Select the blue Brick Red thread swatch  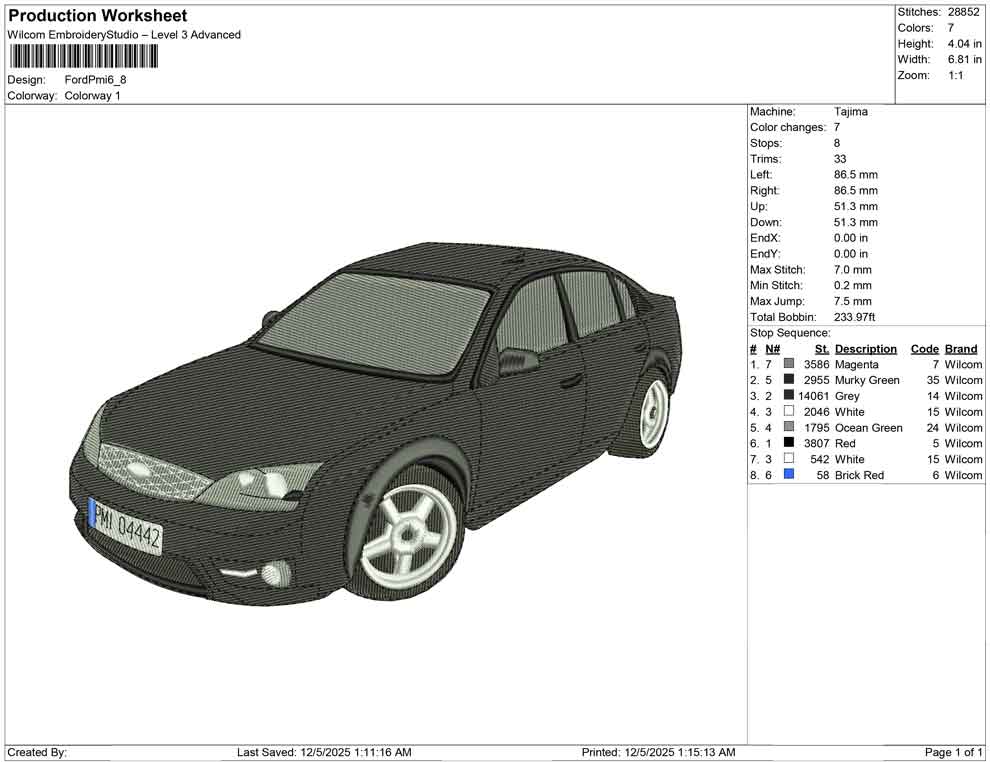tap(789, 475)
